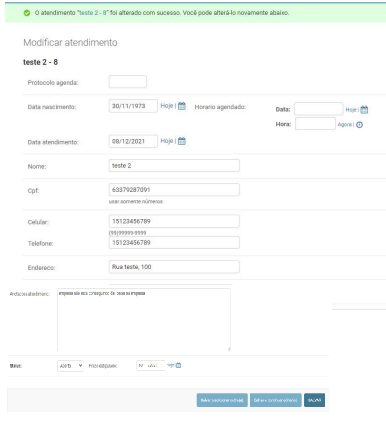Focus the Cpf field 63379287091
This screenshot has width=386, height=426.
coord(174,189)
